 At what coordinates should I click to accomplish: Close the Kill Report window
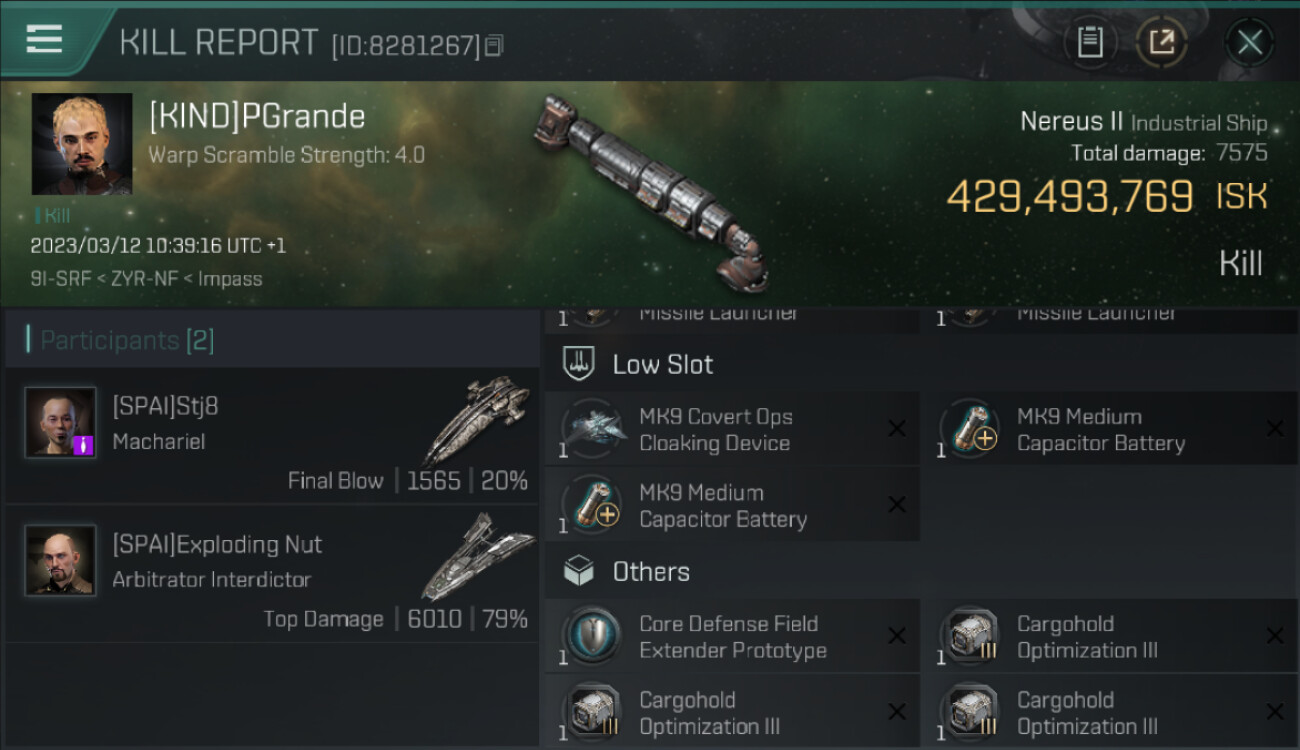[x=1249, y=42]
